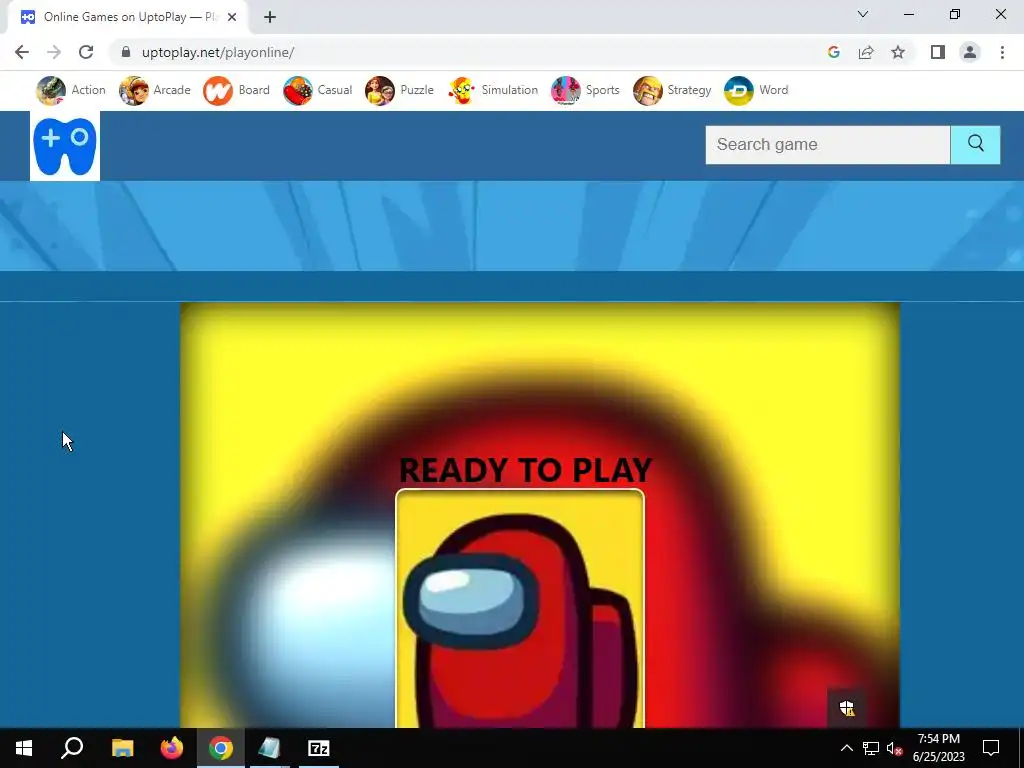Click the Simulation category label
Screen dimensions: 1024x768
pos(509,90)
